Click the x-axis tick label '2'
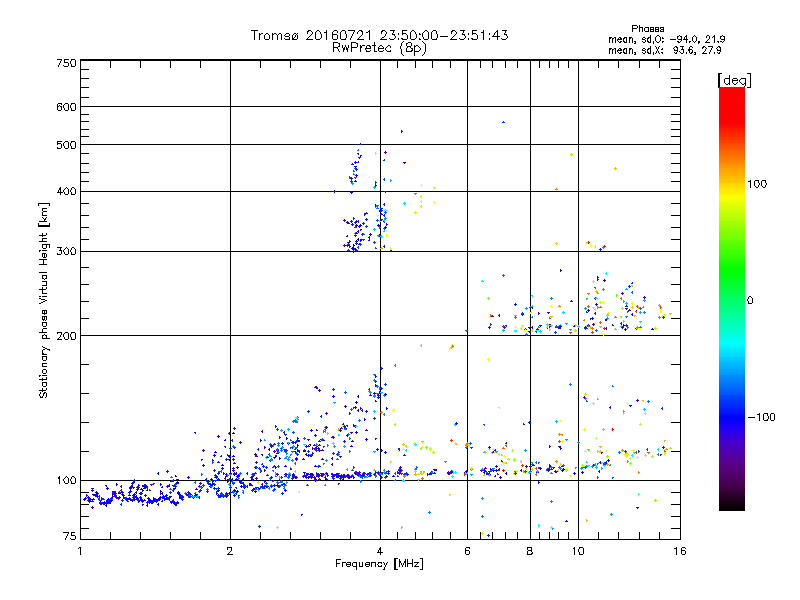This screenshot has width=800, height=600. (x=230, y=551)
